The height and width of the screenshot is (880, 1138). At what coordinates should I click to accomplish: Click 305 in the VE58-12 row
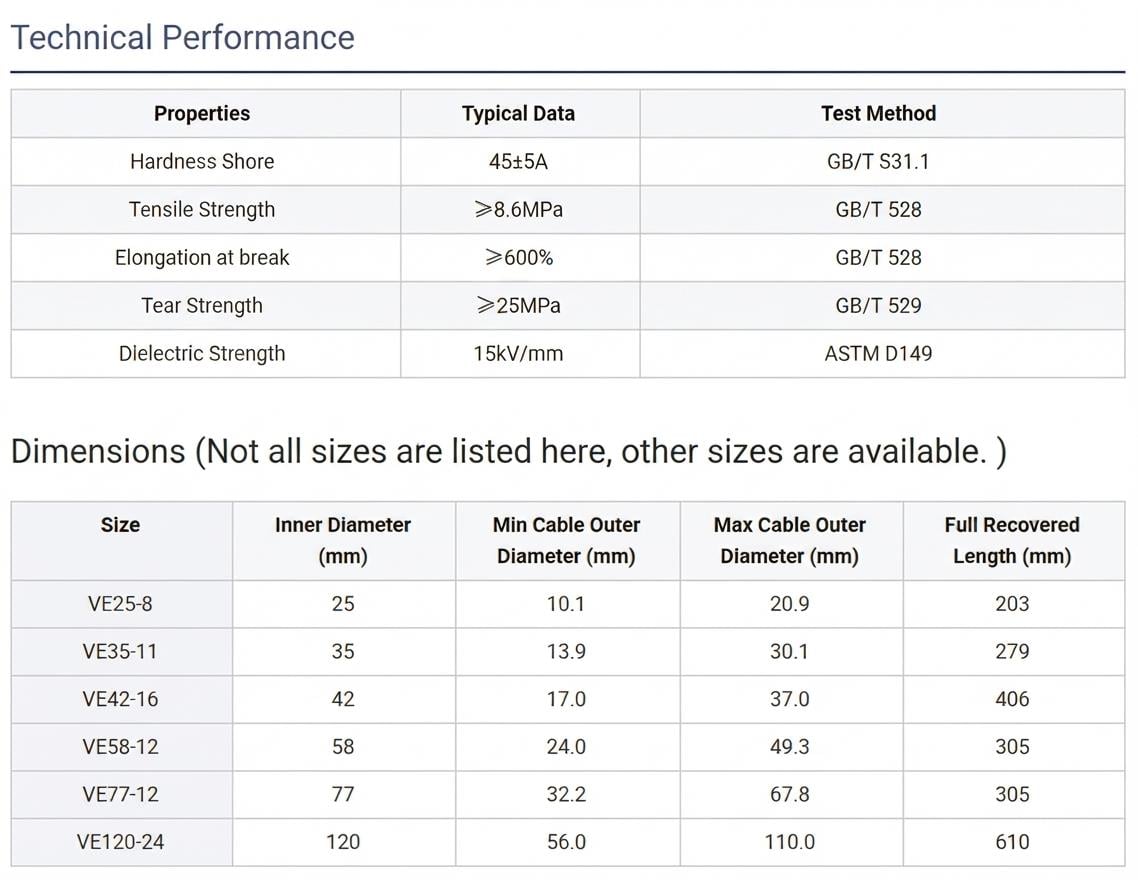[1012, 747]
